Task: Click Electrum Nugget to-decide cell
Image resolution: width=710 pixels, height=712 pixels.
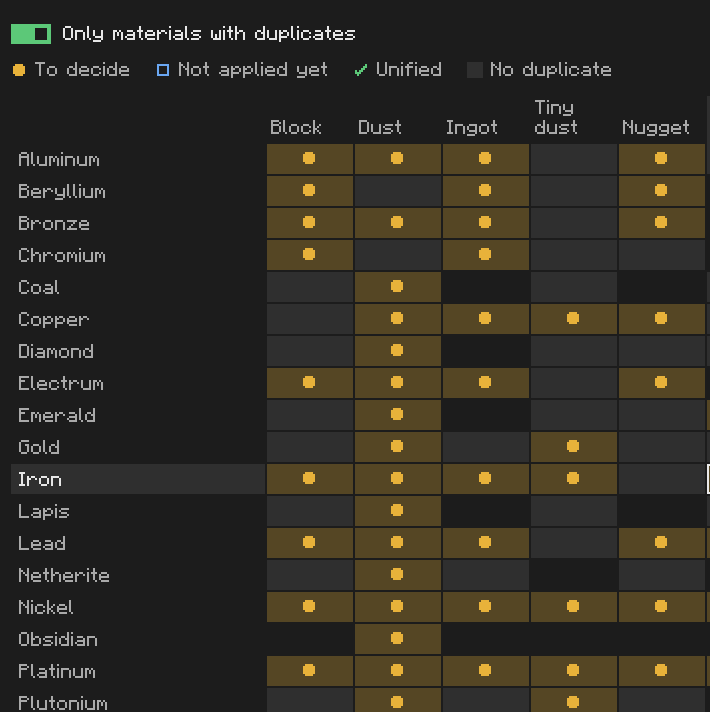Action: (661, 383)
